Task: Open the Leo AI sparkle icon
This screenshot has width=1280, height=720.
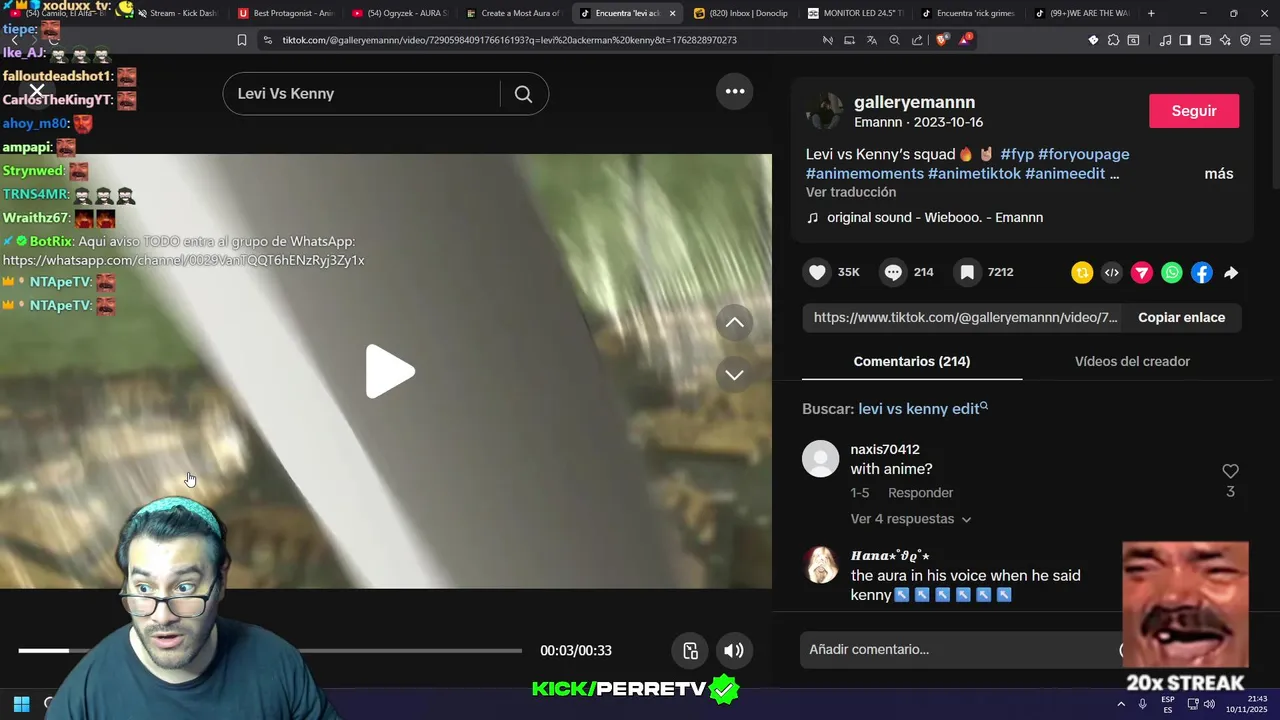Action: click(1225, 40)
